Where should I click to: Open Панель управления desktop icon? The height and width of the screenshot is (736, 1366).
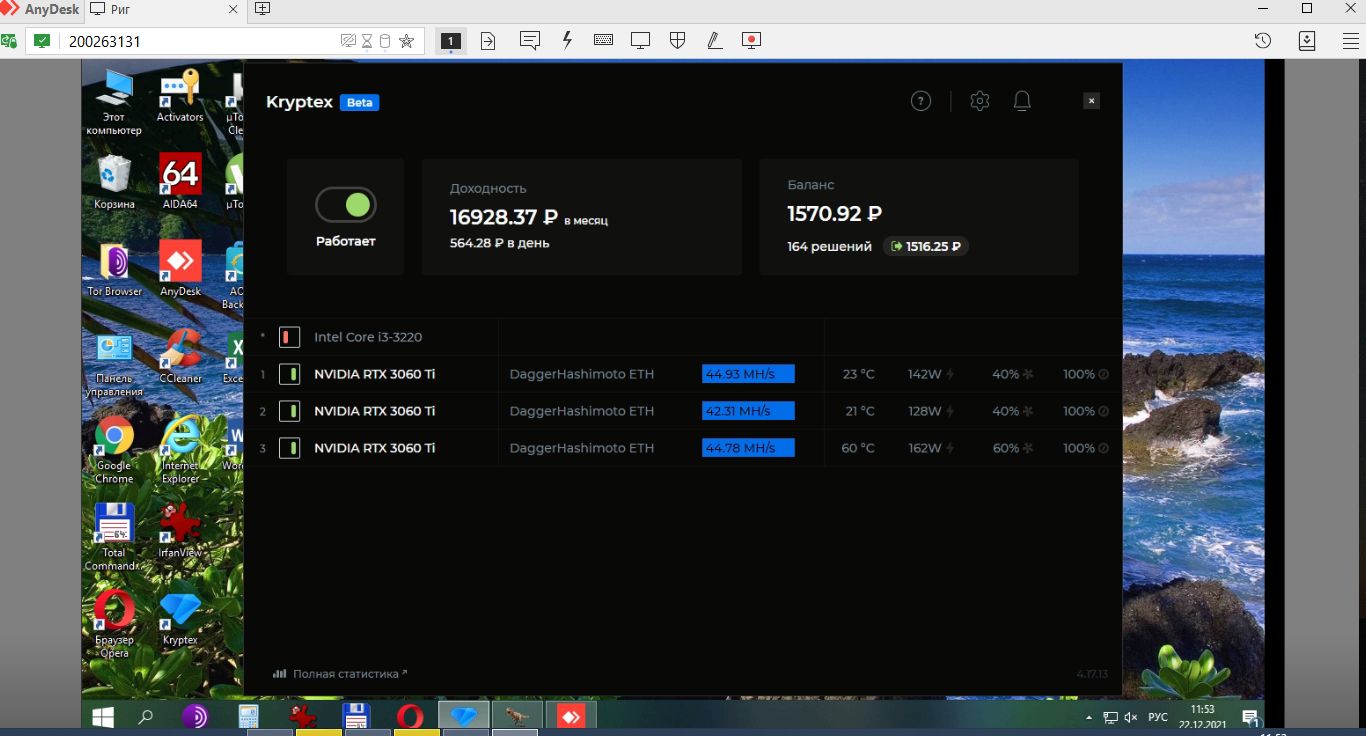coord(114,363)
